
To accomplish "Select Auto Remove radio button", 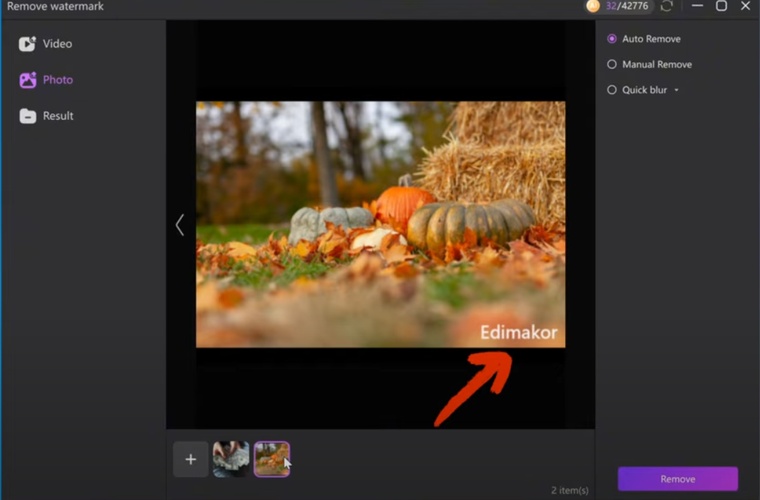I will click(612, 39).
